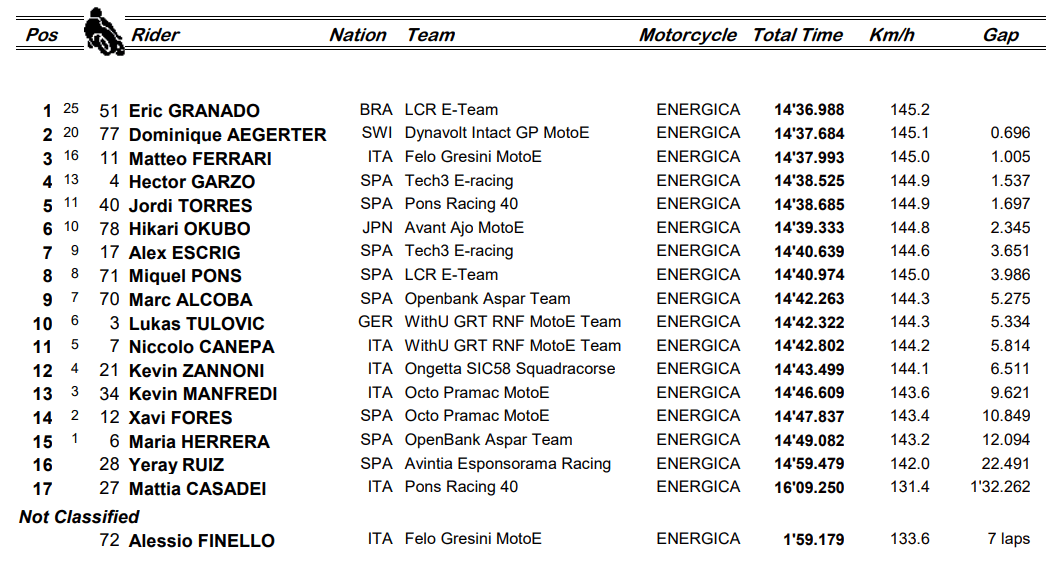1056x573 pixels.
Task: Click the Tech3 E-racing team for Hector GARZO
Action: (x=459, y=181)
